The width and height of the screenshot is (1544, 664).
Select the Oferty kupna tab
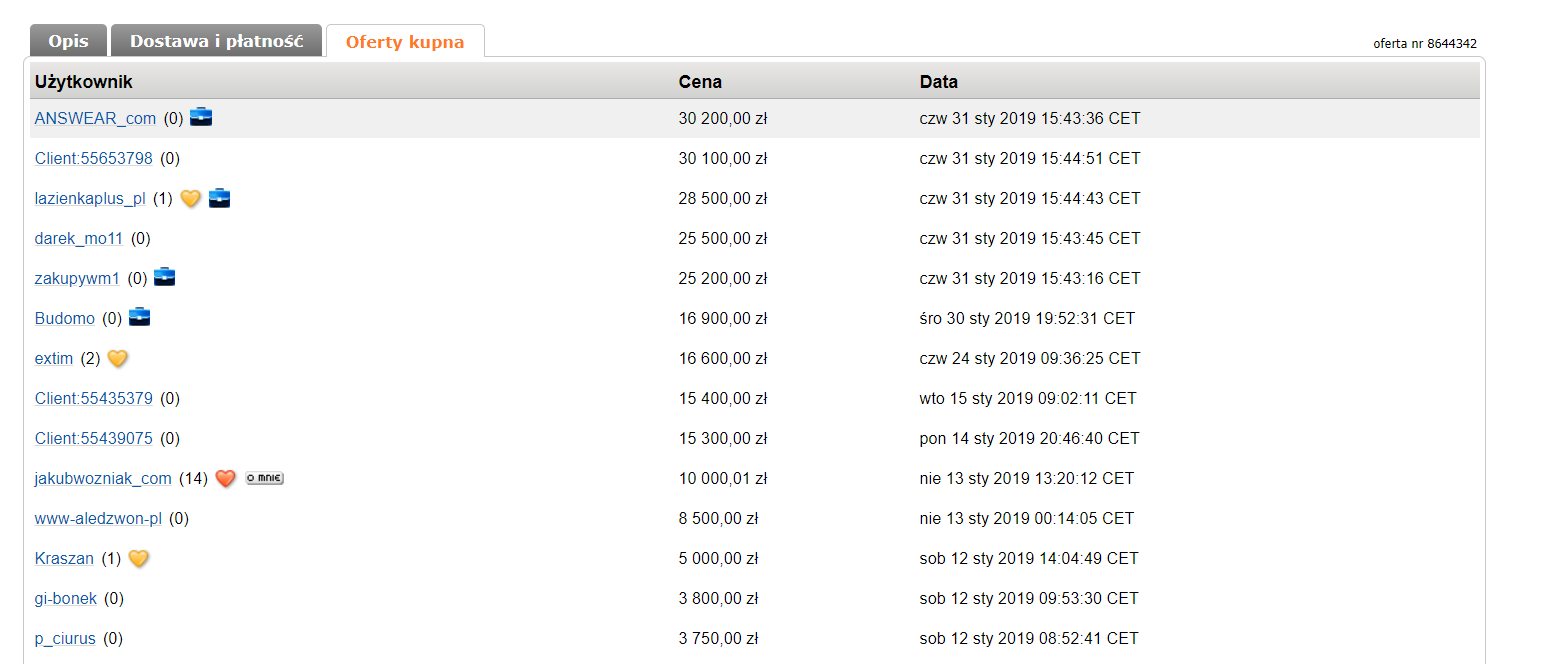point(405,42)
